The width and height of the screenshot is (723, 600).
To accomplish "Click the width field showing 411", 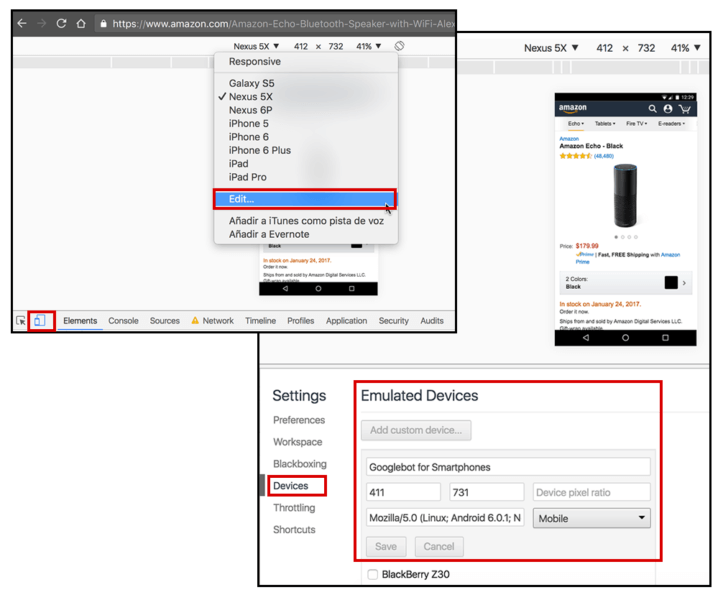I will click(403, 492).
